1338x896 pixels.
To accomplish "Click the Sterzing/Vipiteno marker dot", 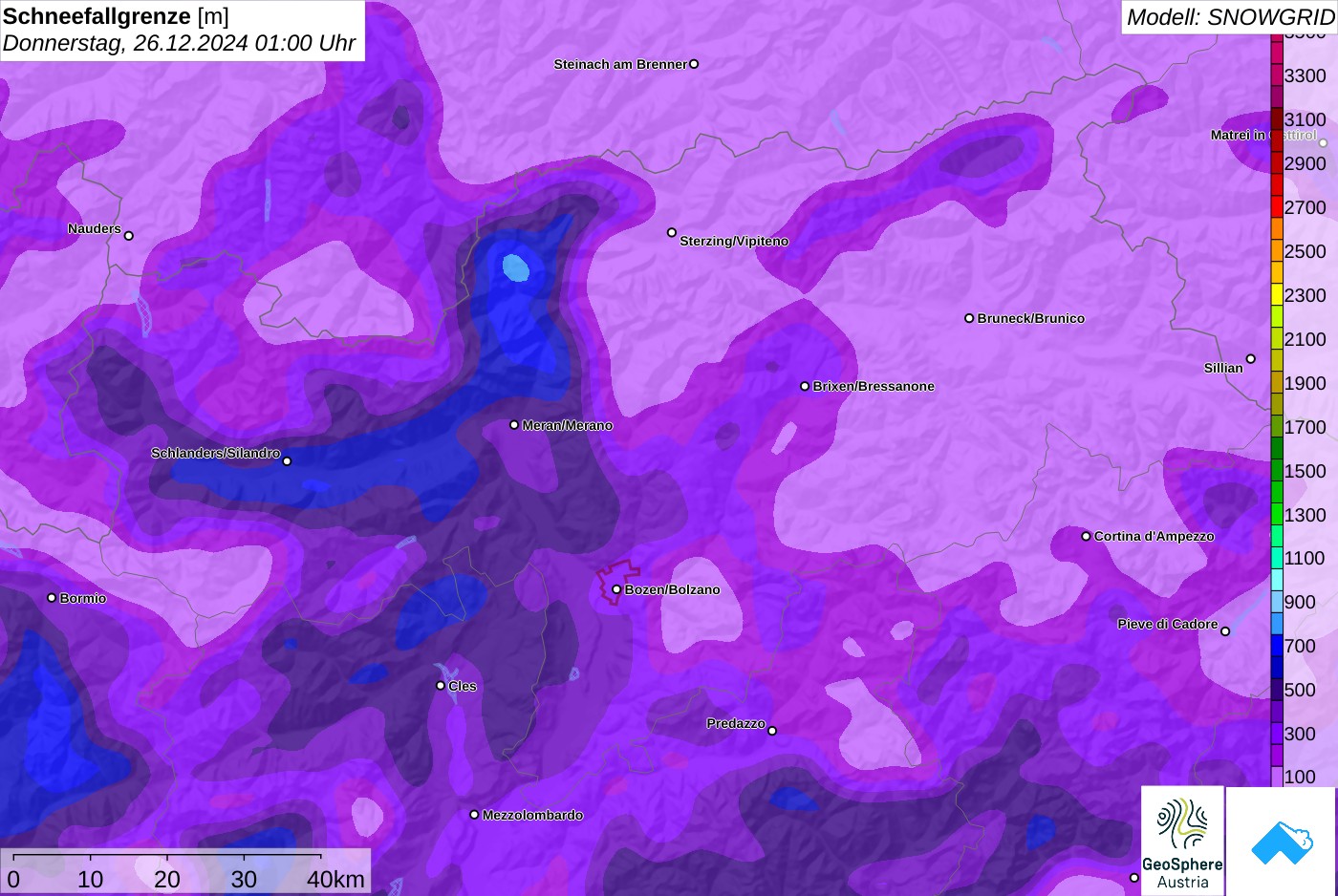I will click(x=672, y=232).
